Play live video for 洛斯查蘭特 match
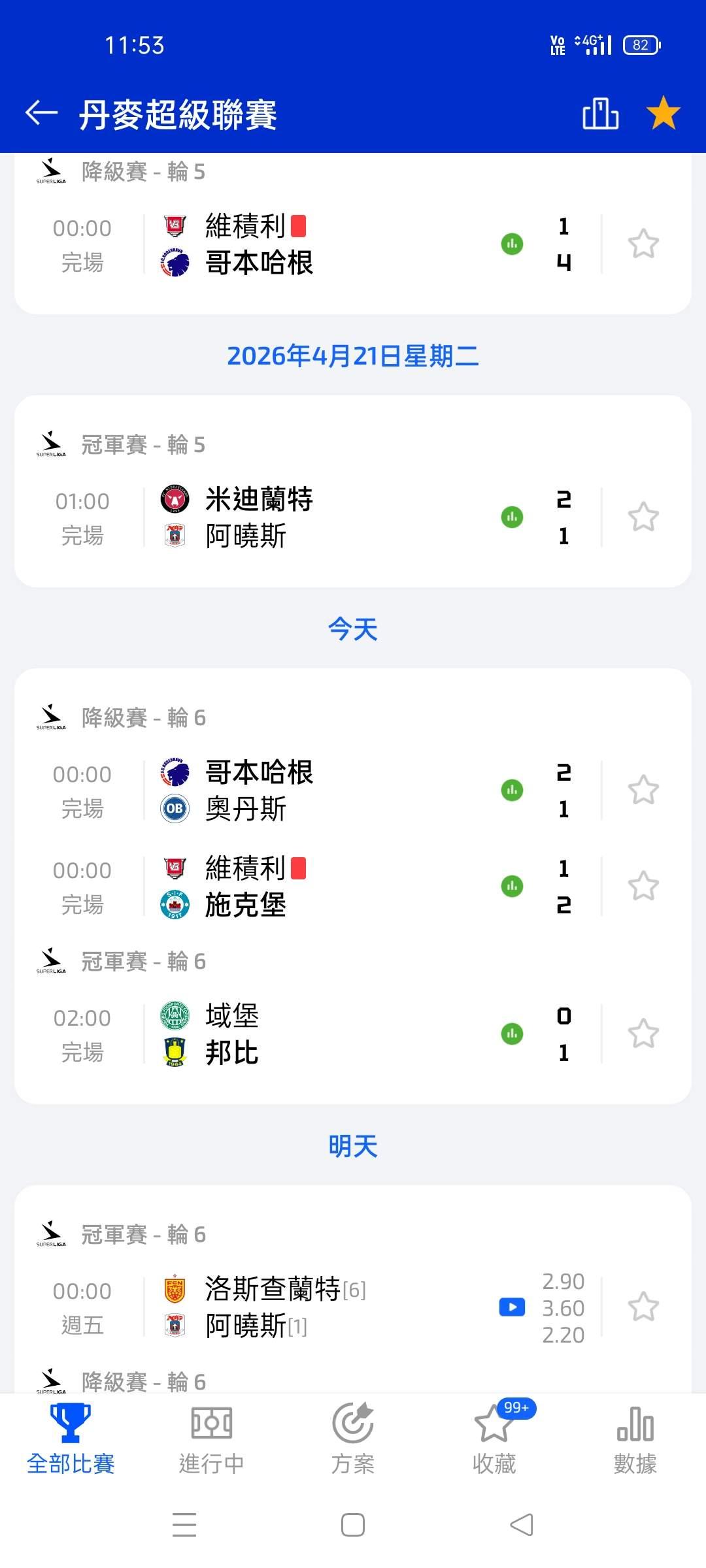This screenshot has width=706, height=1568. coord(512,1307)
